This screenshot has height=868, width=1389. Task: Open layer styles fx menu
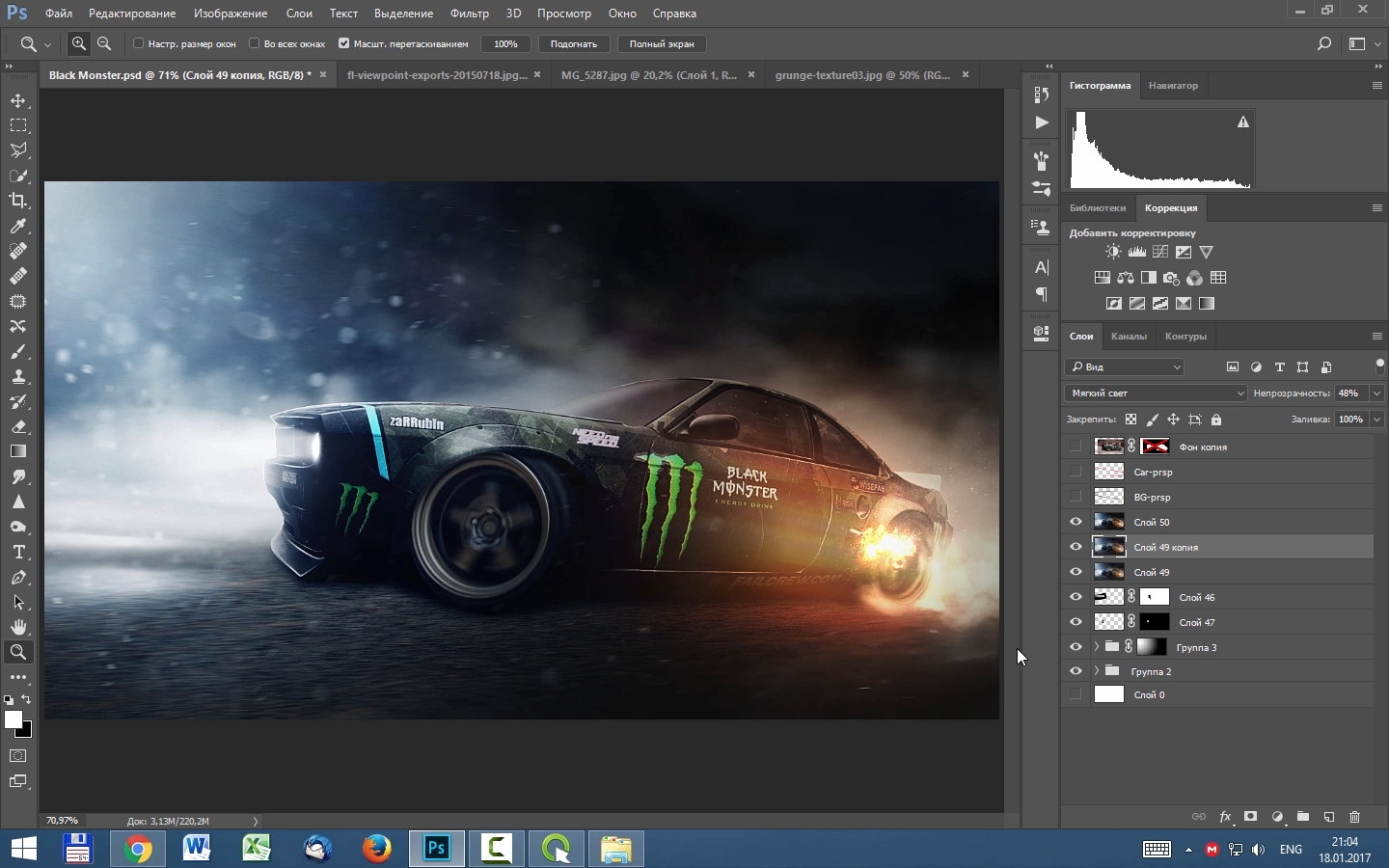coord(1225,817)
